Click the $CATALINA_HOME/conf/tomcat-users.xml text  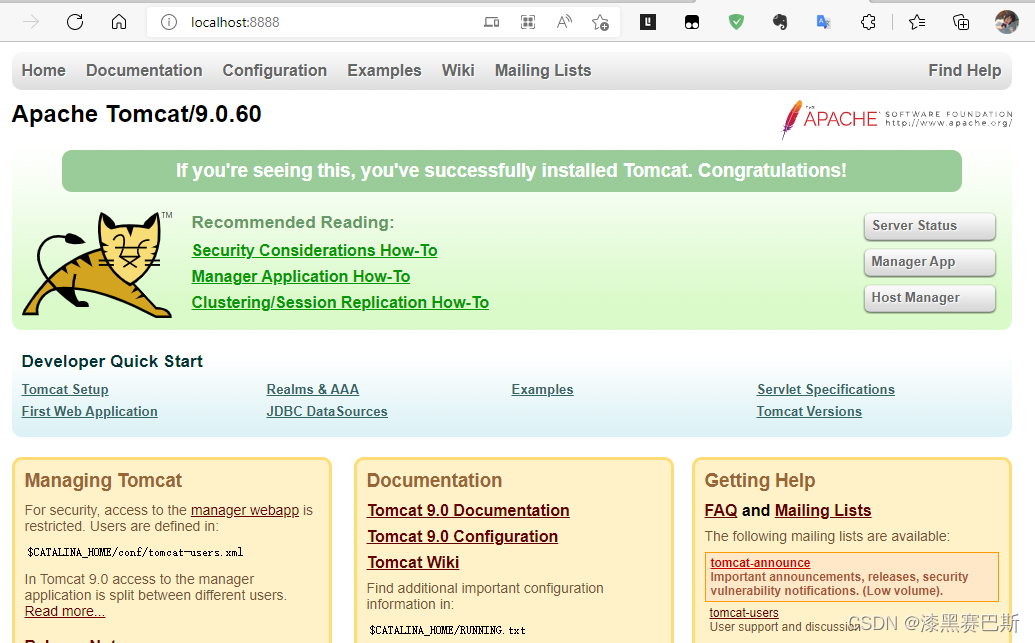135,553
